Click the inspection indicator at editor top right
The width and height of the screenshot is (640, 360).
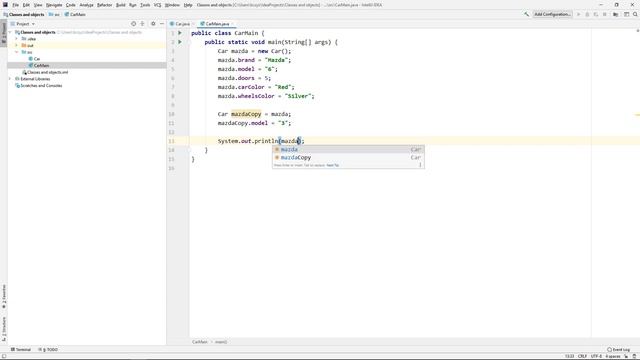(x=638, y=31)
